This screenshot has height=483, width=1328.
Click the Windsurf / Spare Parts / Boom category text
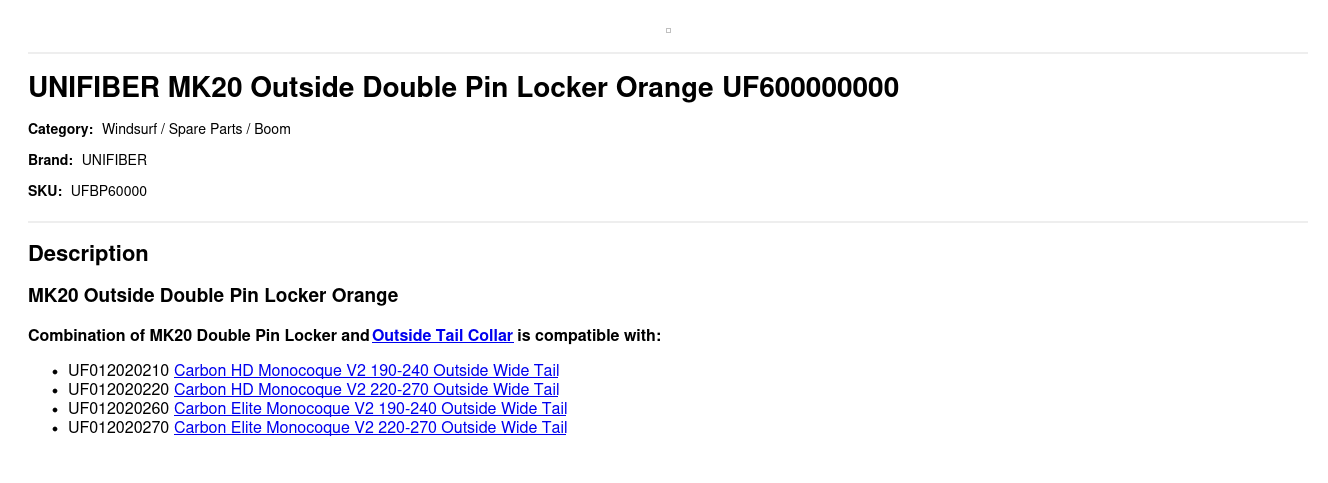click(x=196, y=129)
